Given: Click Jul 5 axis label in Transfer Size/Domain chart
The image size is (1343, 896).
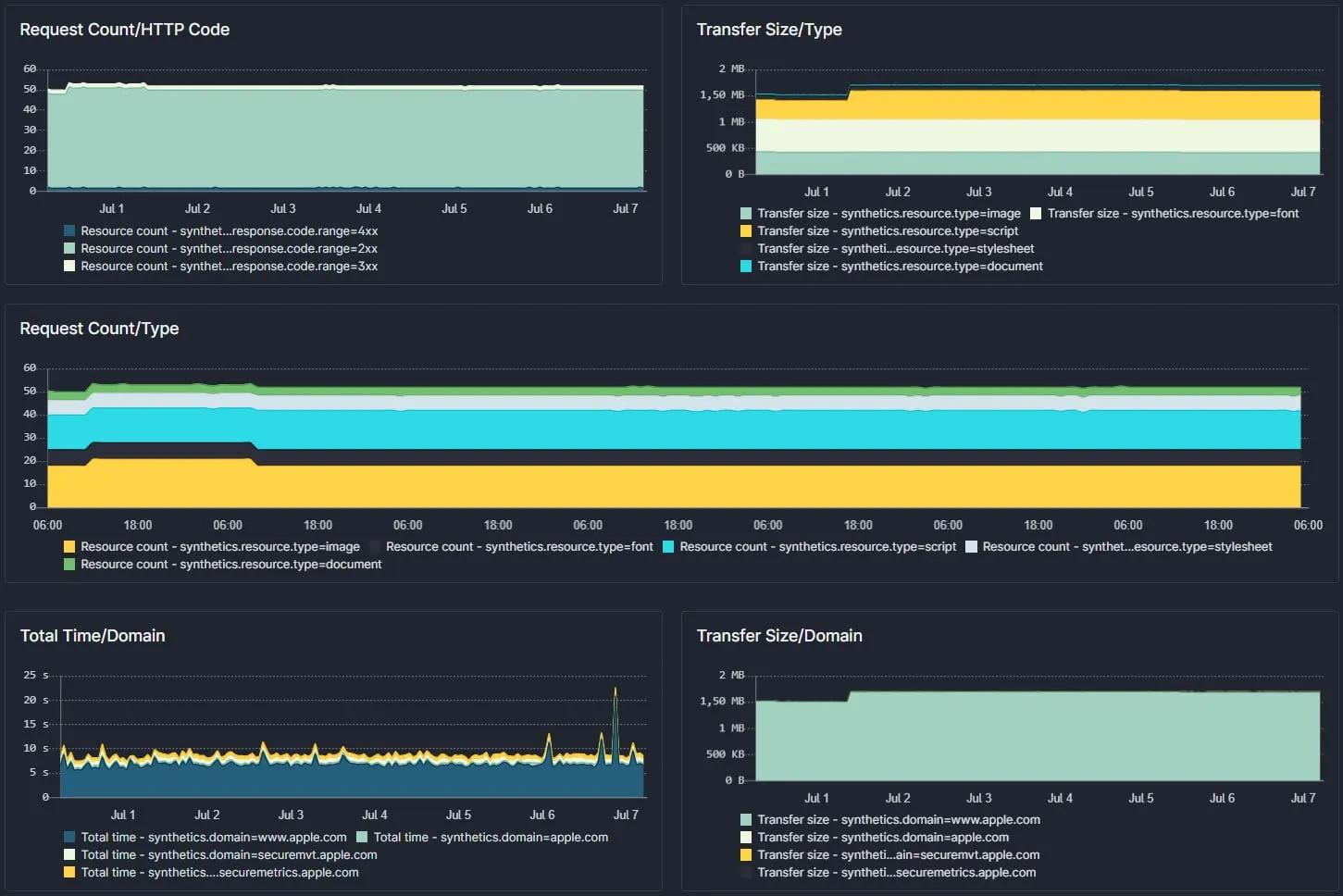Looking at the screenshot, I should click(1141, 799).
